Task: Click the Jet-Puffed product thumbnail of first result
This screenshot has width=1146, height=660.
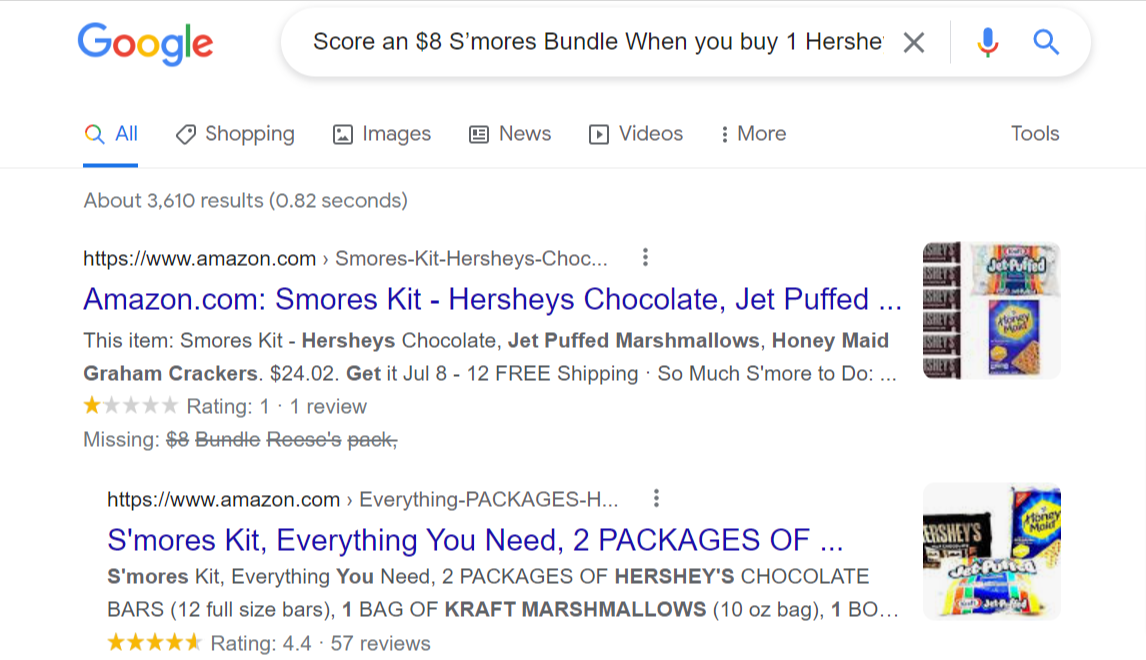Action: click(991, 309)
